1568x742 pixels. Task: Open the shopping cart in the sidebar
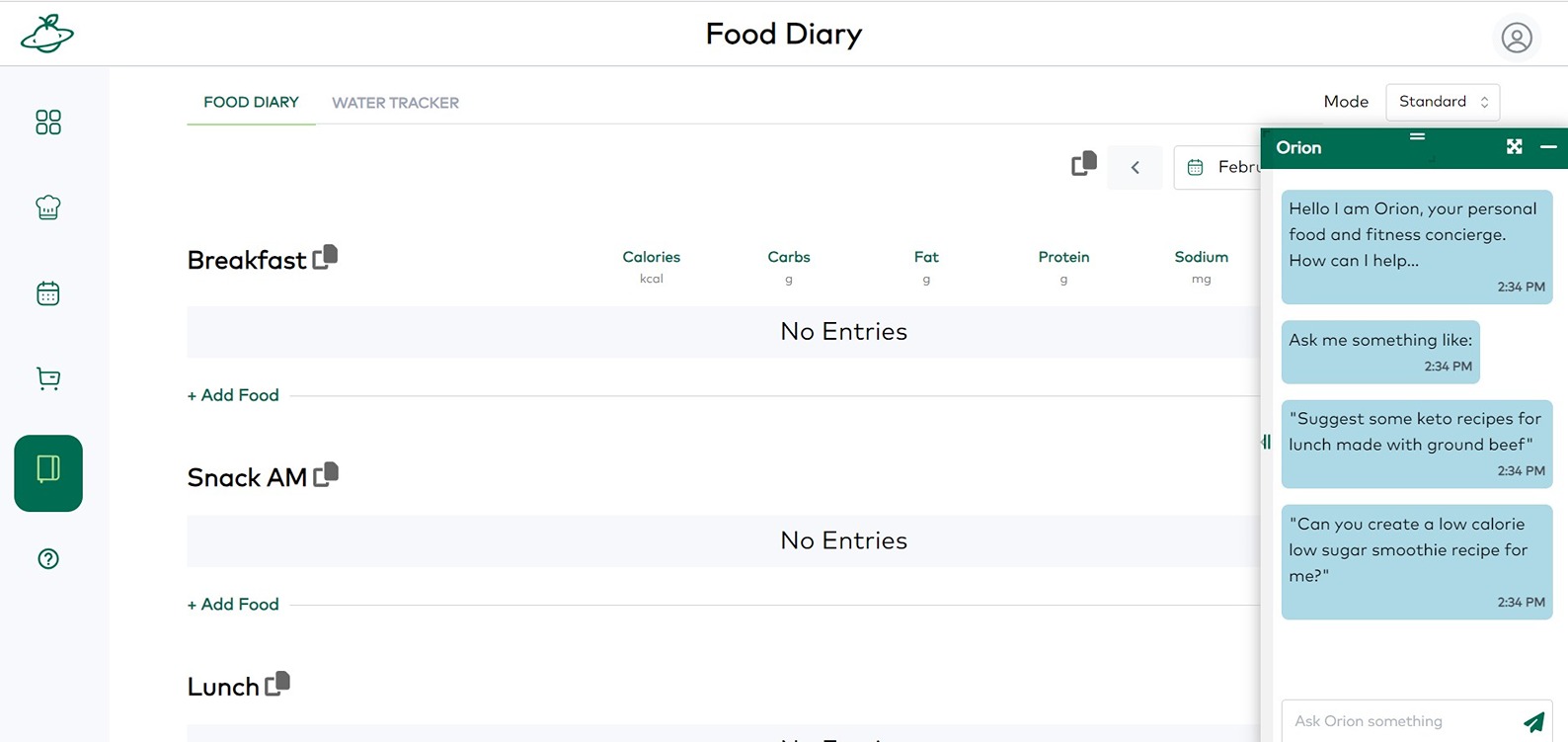click(46, 378)
